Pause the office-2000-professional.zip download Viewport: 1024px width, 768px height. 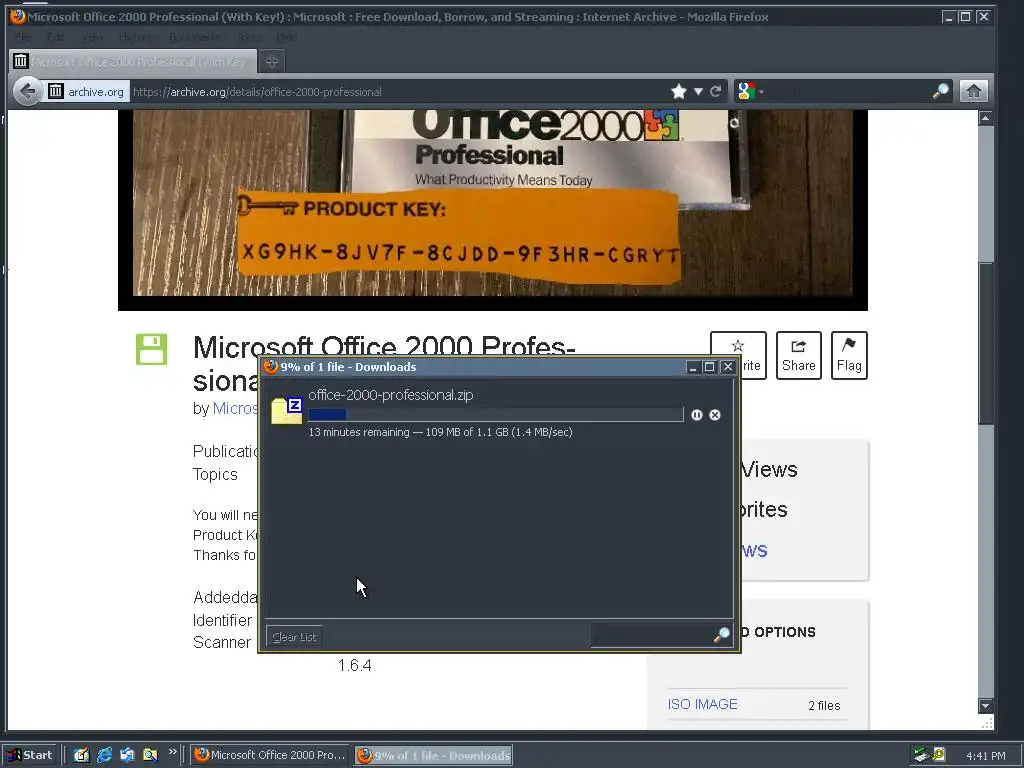click(697, 415)
